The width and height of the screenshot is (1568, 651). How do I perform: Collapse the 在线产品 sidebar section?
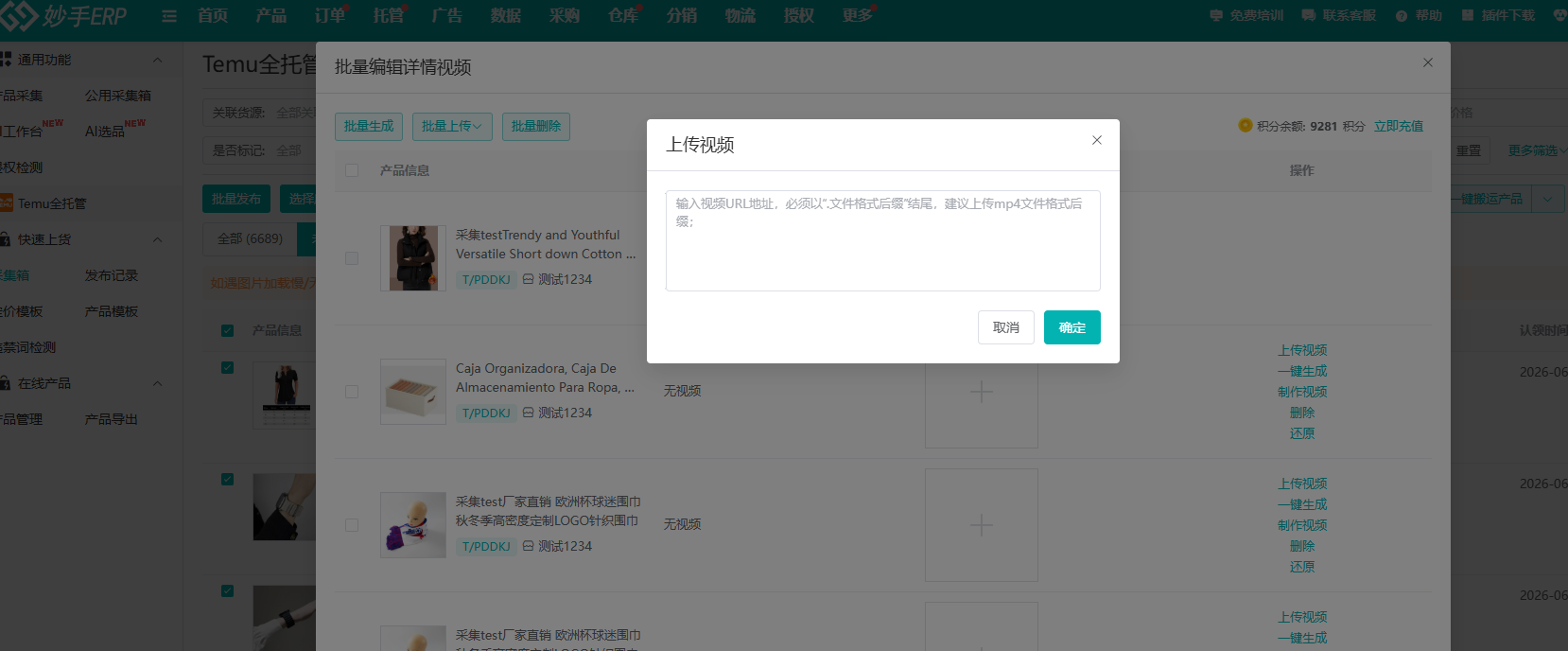pos(157,383)
